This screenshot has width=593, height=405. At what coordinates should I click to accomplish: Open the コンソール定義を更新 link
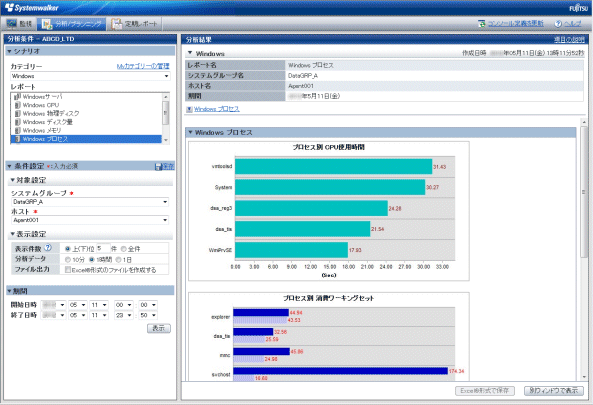[515, 24]
